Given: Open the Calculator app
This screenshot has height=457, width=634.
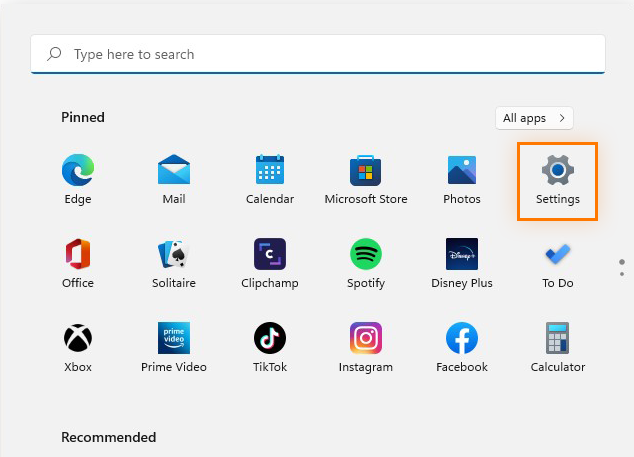Looking at the screenshot, I should click(x=558, y=347).
